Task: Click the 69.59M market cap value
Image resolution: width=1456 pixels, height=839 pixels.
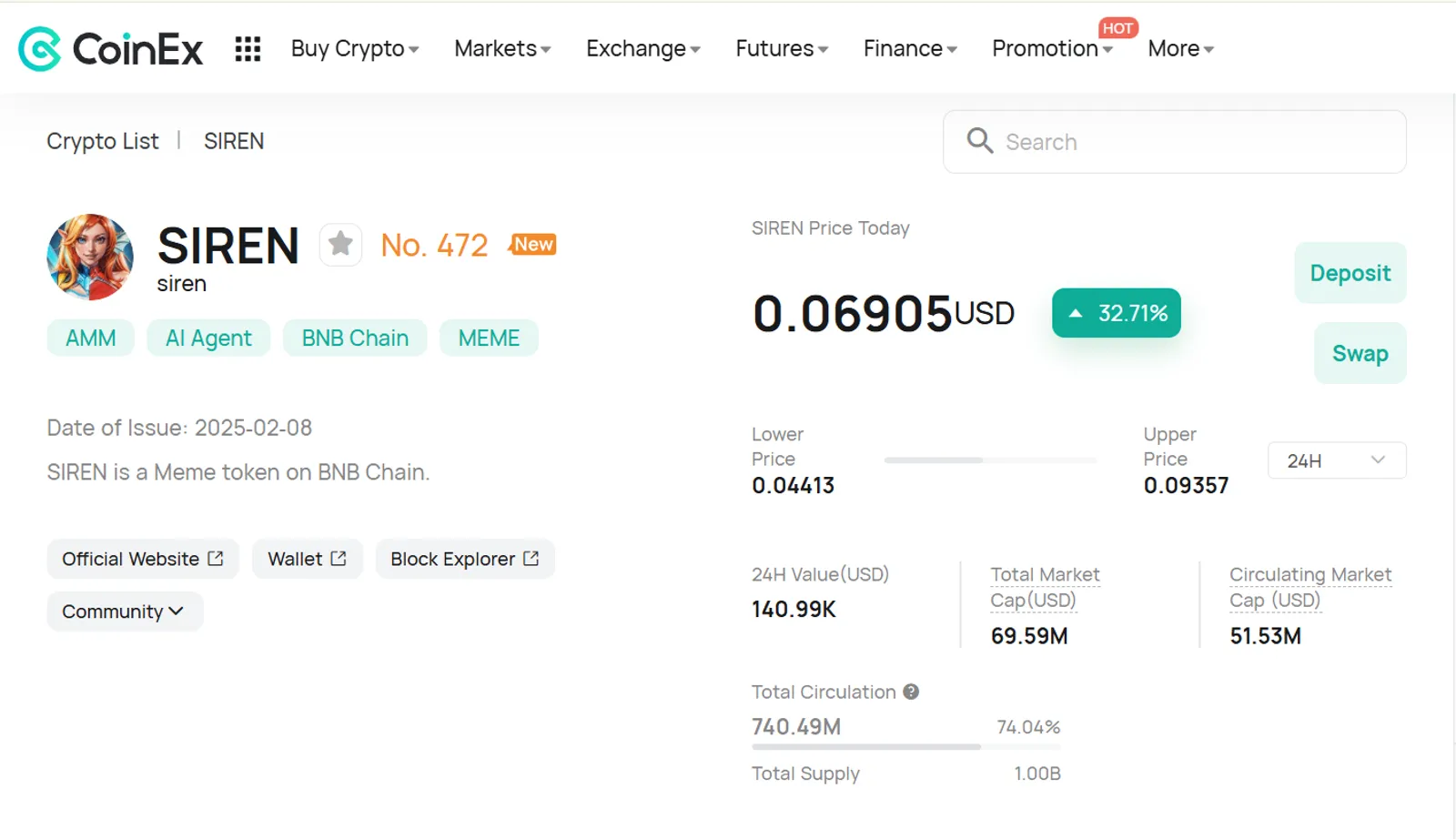Action: 1029,636
